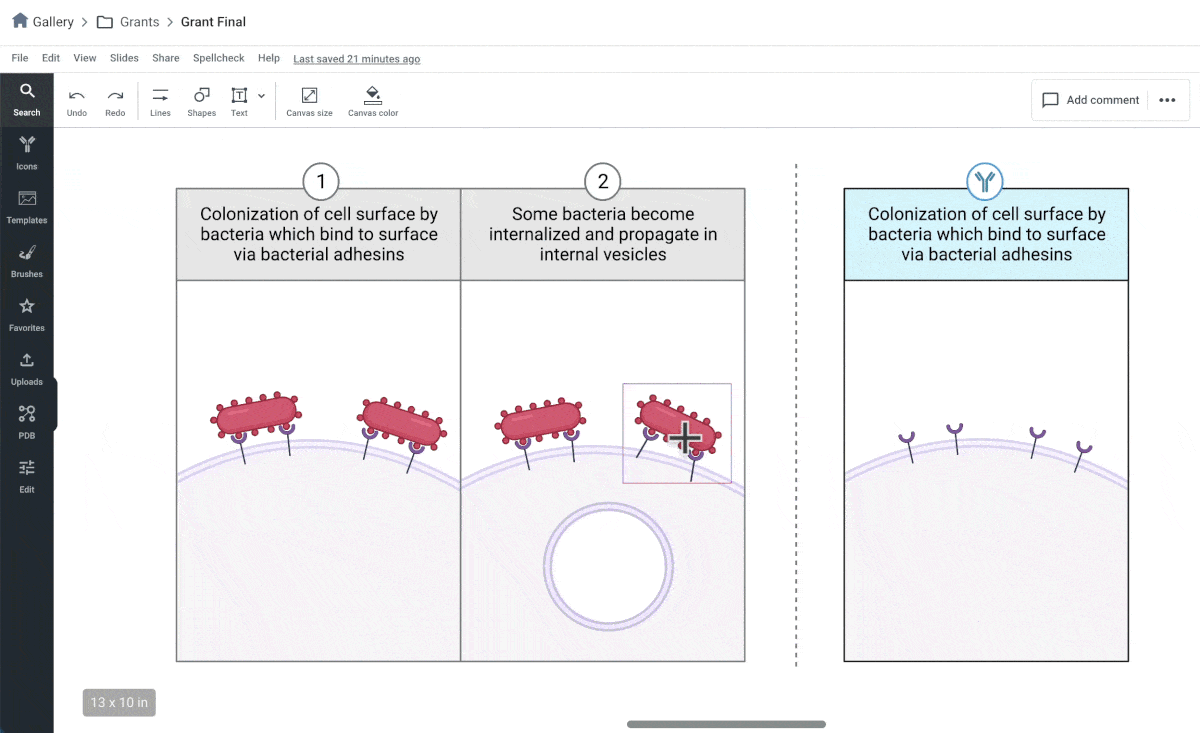Open the Help menu
This screenshot has height=733, width=1200.
(269, 58)
